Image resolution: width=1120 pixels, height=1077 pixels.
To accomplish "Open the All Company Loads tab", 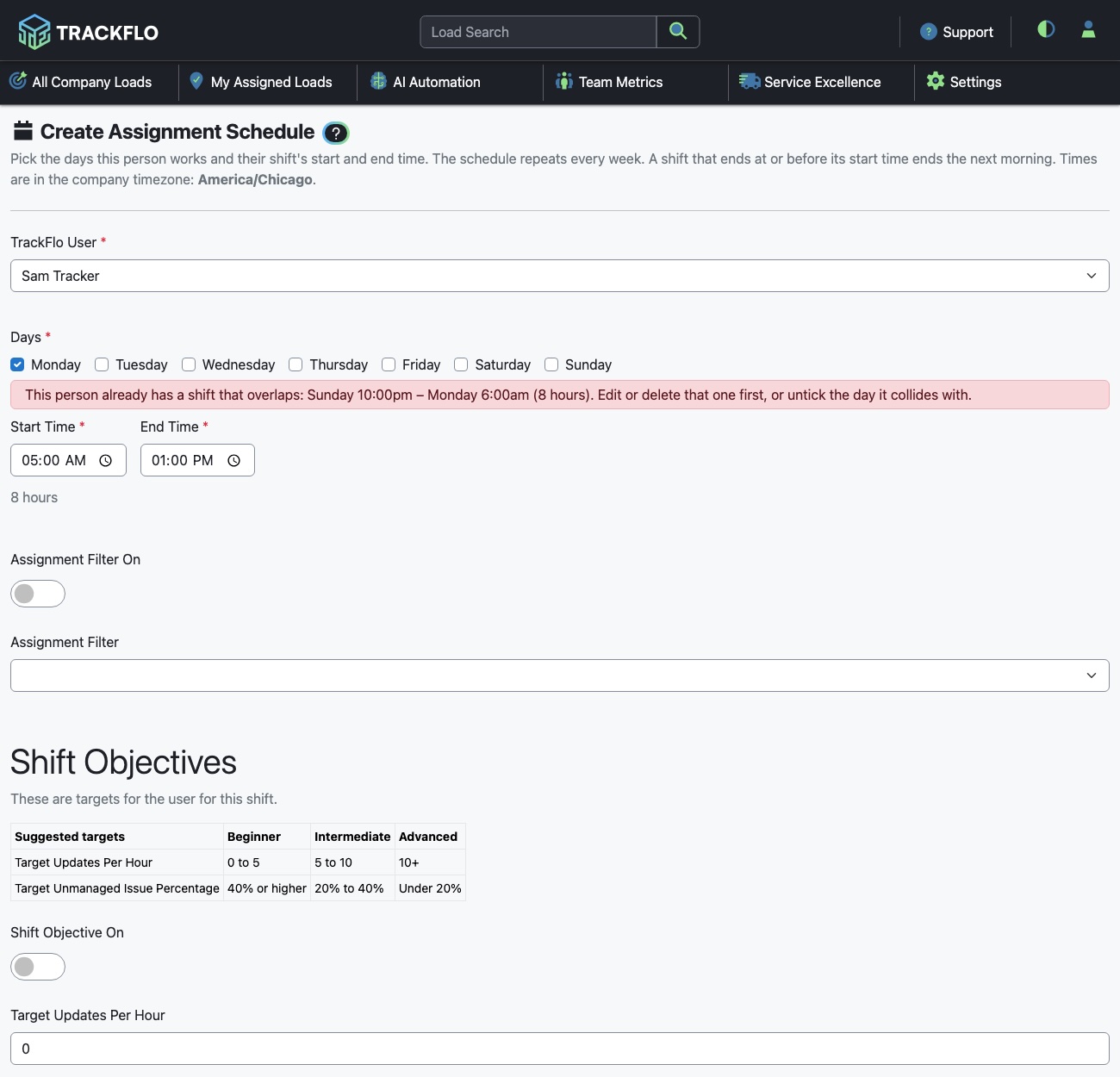I will 81,82.
